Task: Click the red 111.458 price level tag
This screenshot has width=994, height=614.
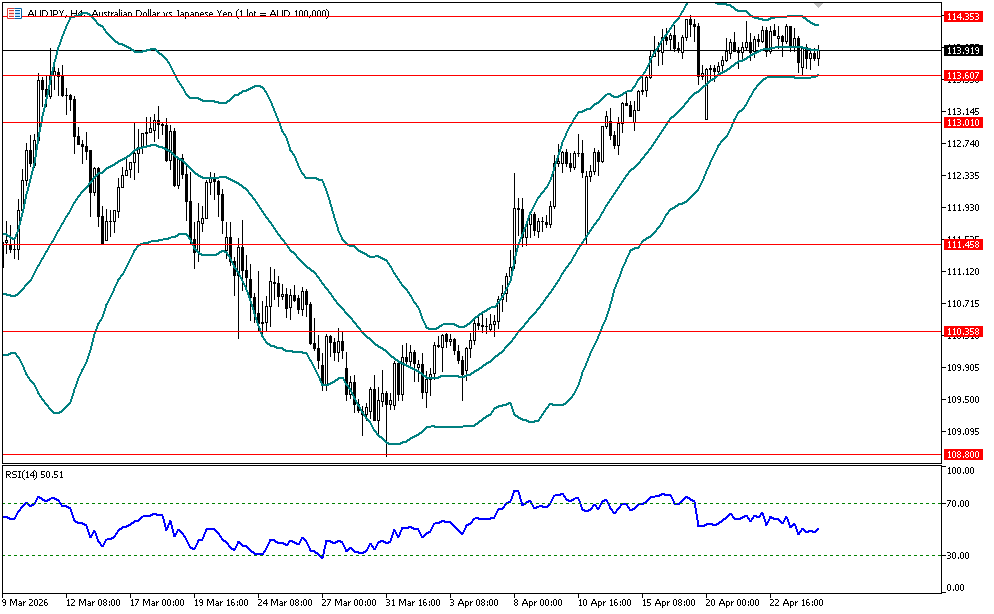Action: (x=961, y=245)
